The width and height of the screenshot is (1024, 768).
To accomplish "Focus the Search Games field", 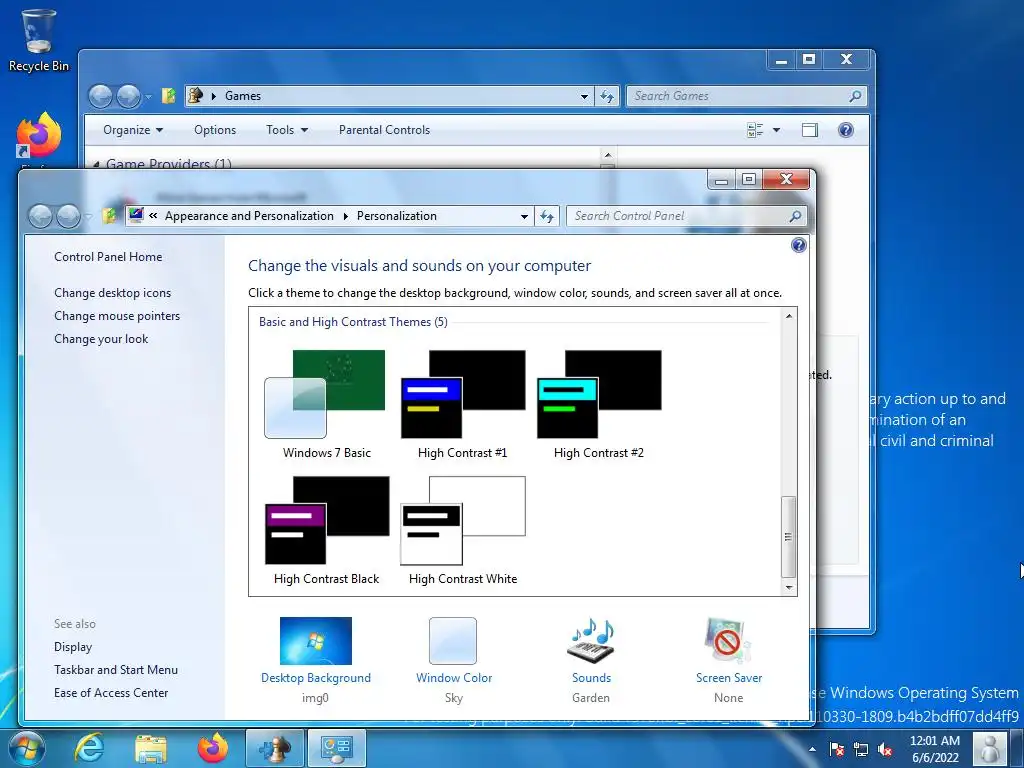I will (x=746, y=96).
